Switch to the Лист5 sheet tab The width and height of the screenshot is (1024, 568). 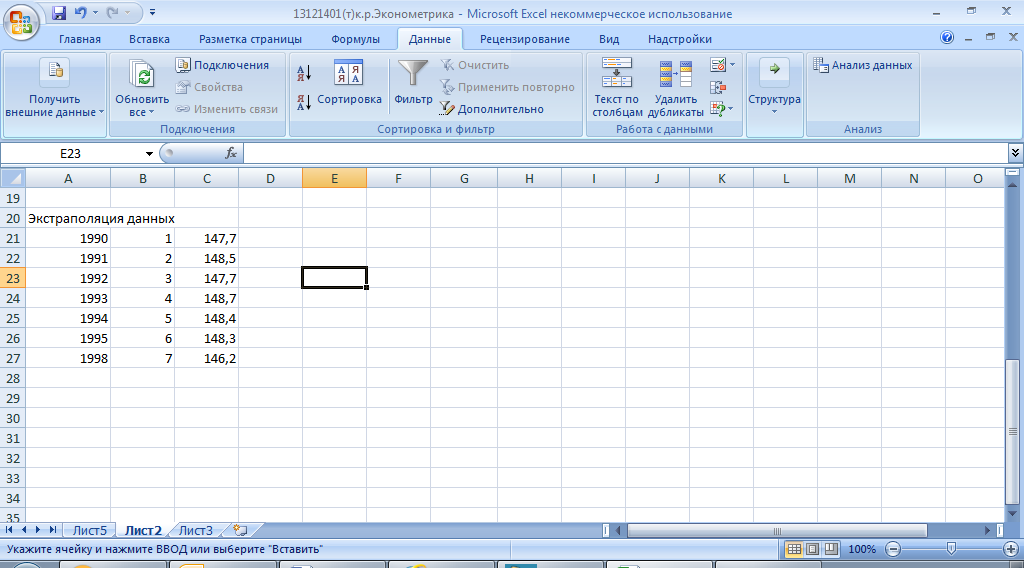[x=89, y=531]
